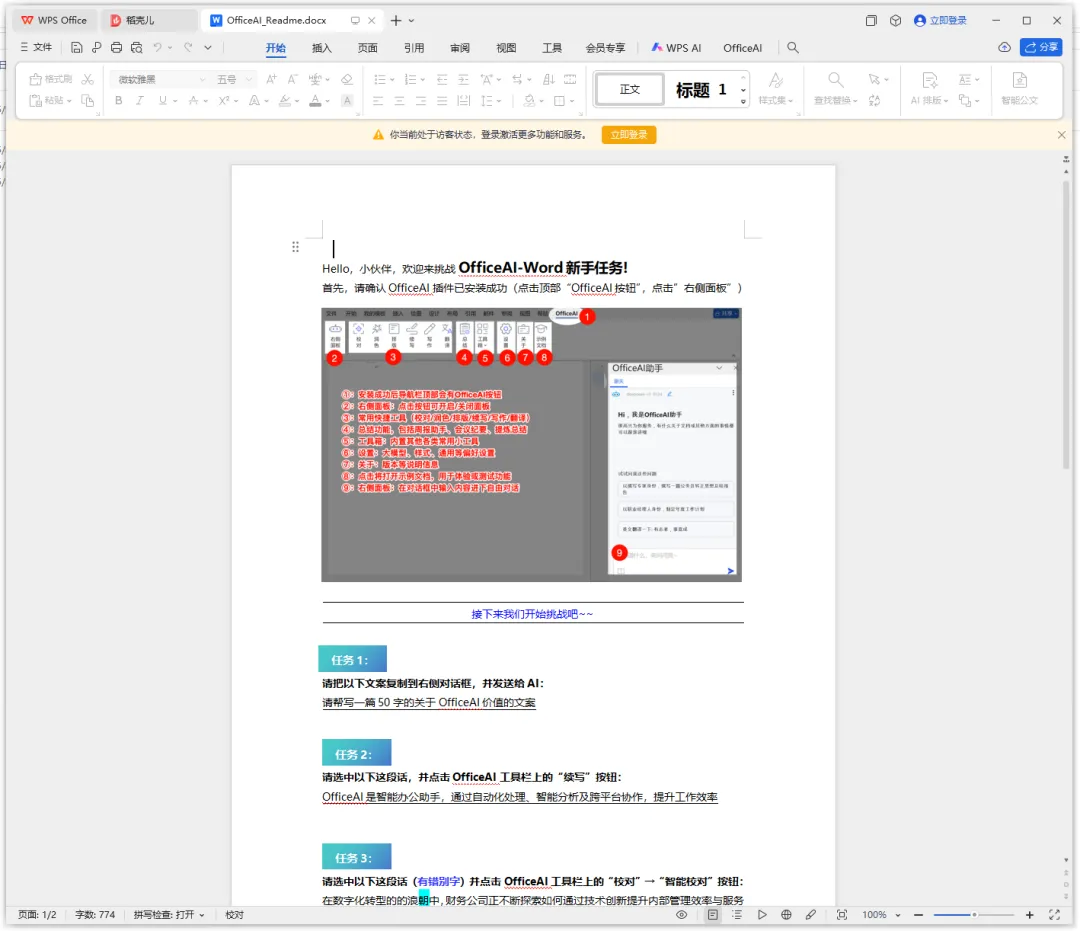Click the font color A swatch
The image size is (1080, 931).
click(315, 101)
